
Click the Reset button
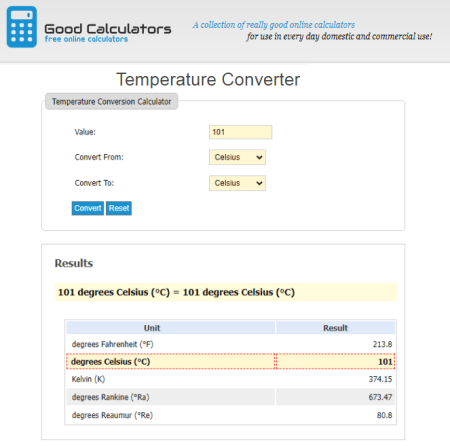click(x=119, y=208)
